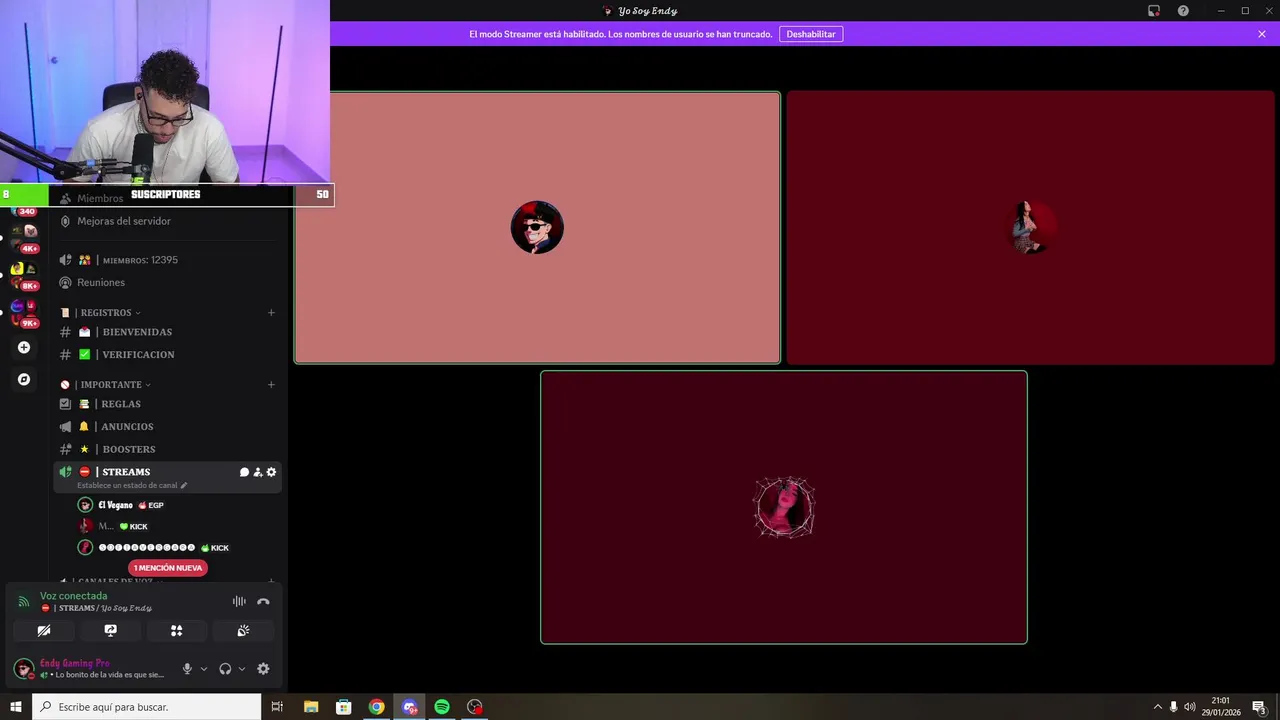Open the voice connection signal icon
The height and width of the screenshot is (720, 1280).
coord(24,602)
